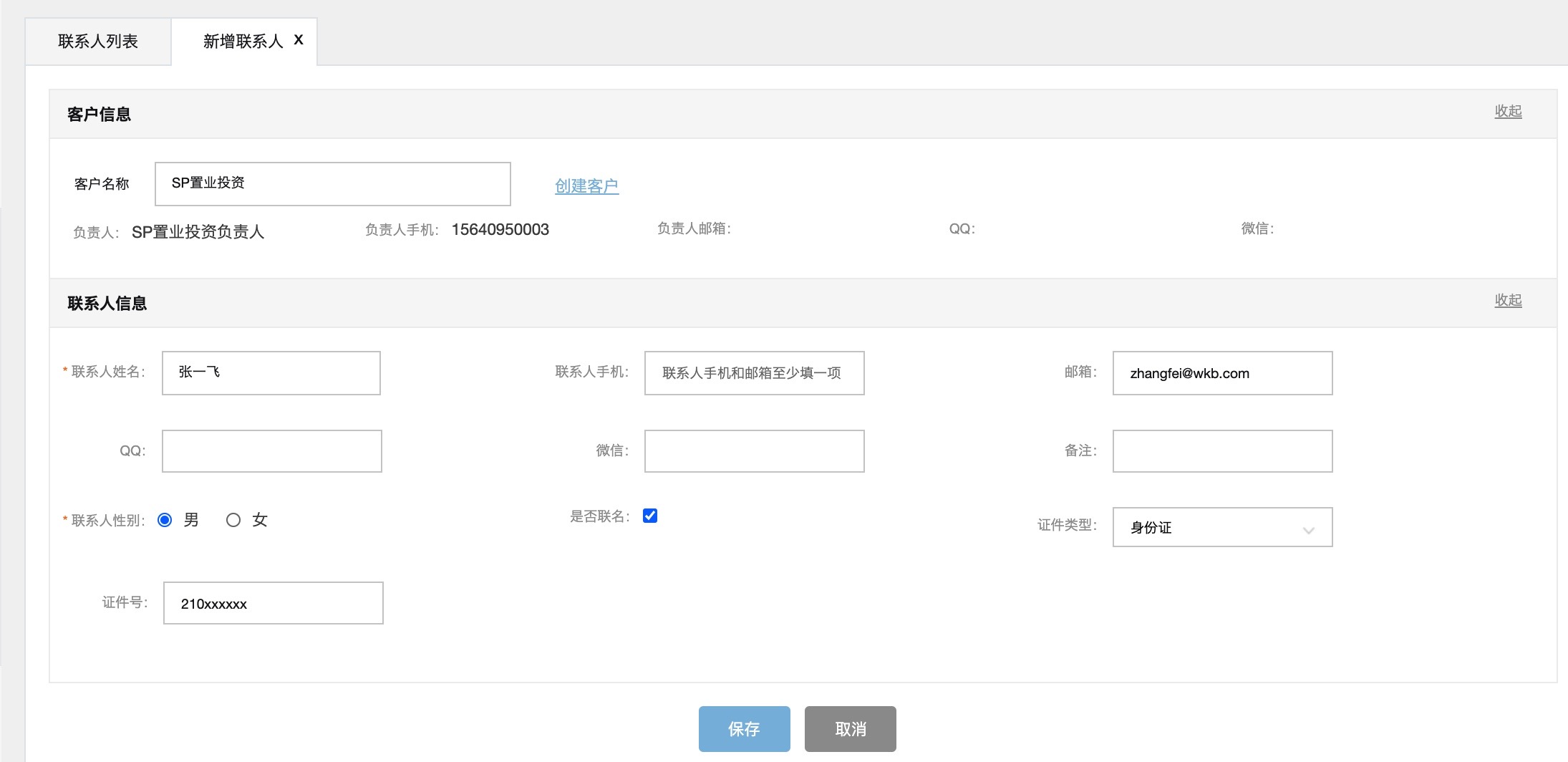Close the 新增联系人 tab via X
1568x762 pixels.
pos(299,40)
